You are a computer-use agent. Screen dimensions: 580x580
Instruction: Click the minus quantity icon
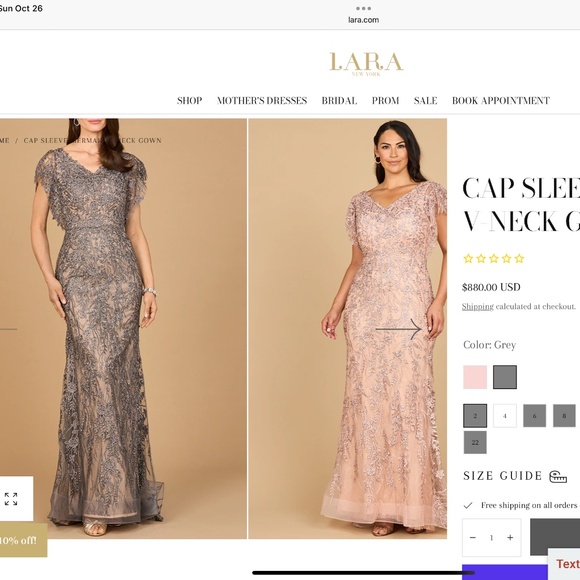coord(473,537)
